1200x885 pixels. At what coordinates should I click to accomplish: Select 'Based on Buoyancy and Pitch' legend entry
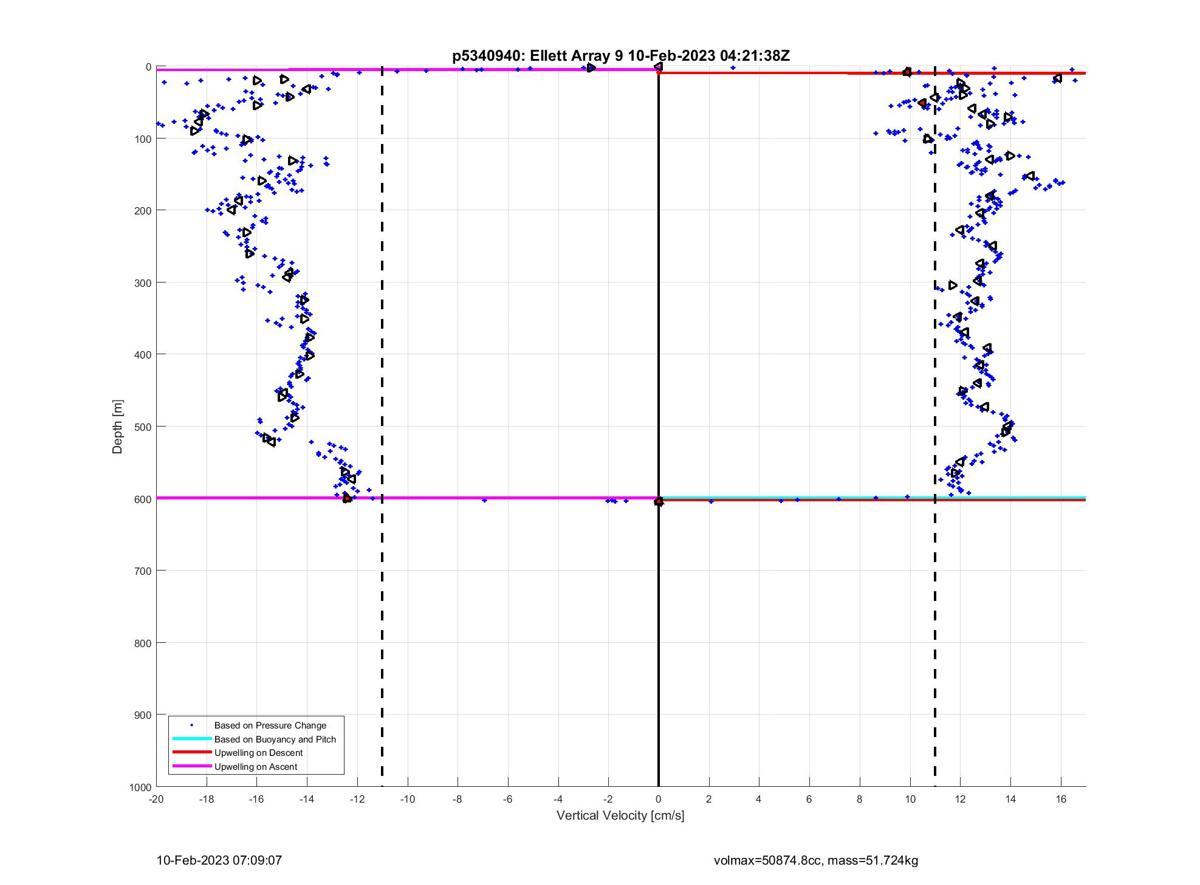275,739
